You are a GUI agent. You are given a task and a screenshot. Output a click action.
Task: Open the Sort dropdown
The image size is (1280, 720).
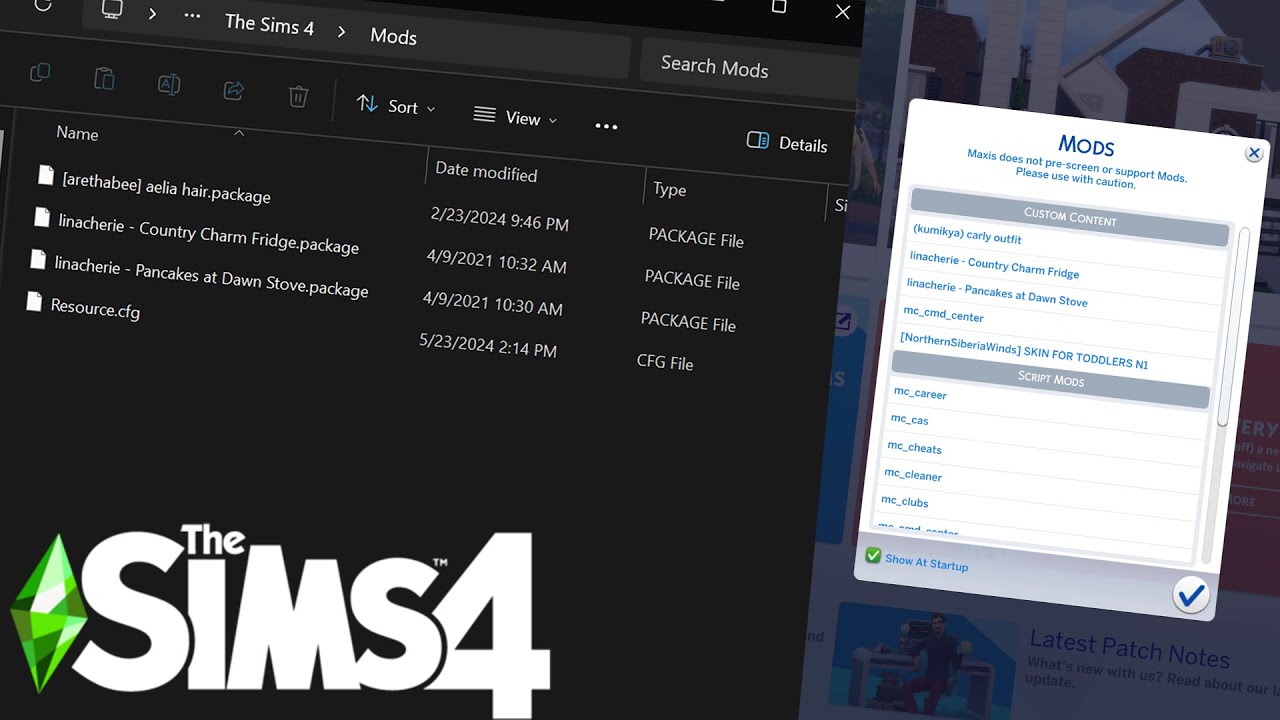coord(396,105)
